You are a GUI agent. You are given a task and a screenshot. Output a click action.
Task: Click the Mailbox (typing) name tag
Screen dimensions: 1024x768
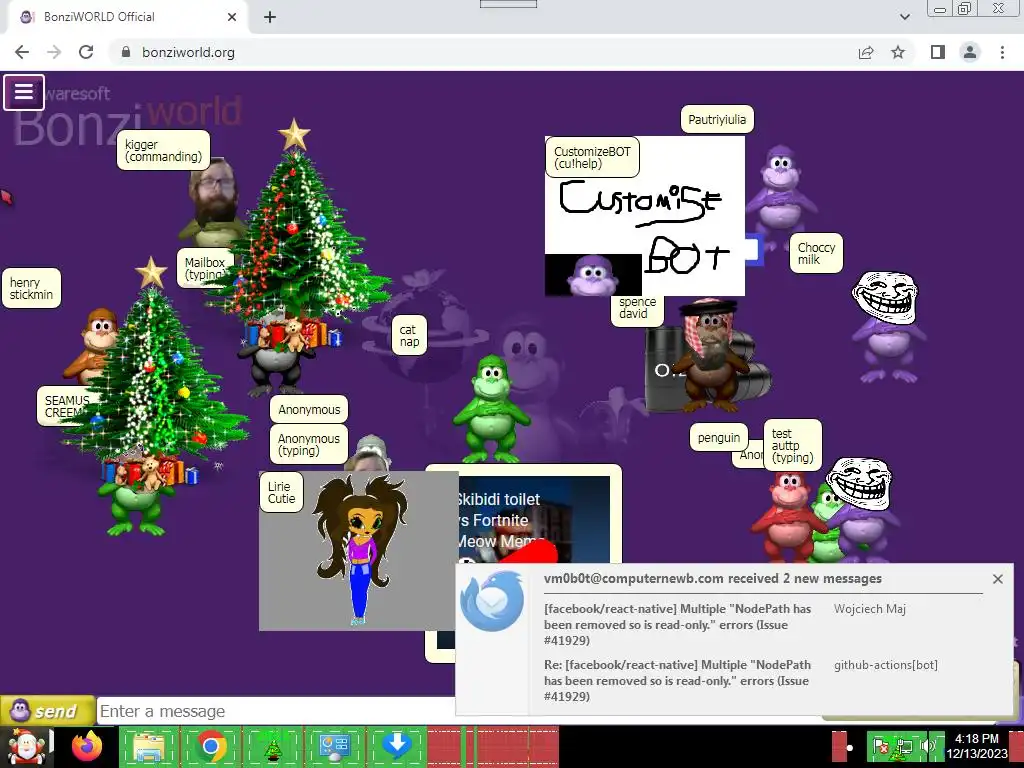[204, 268]
